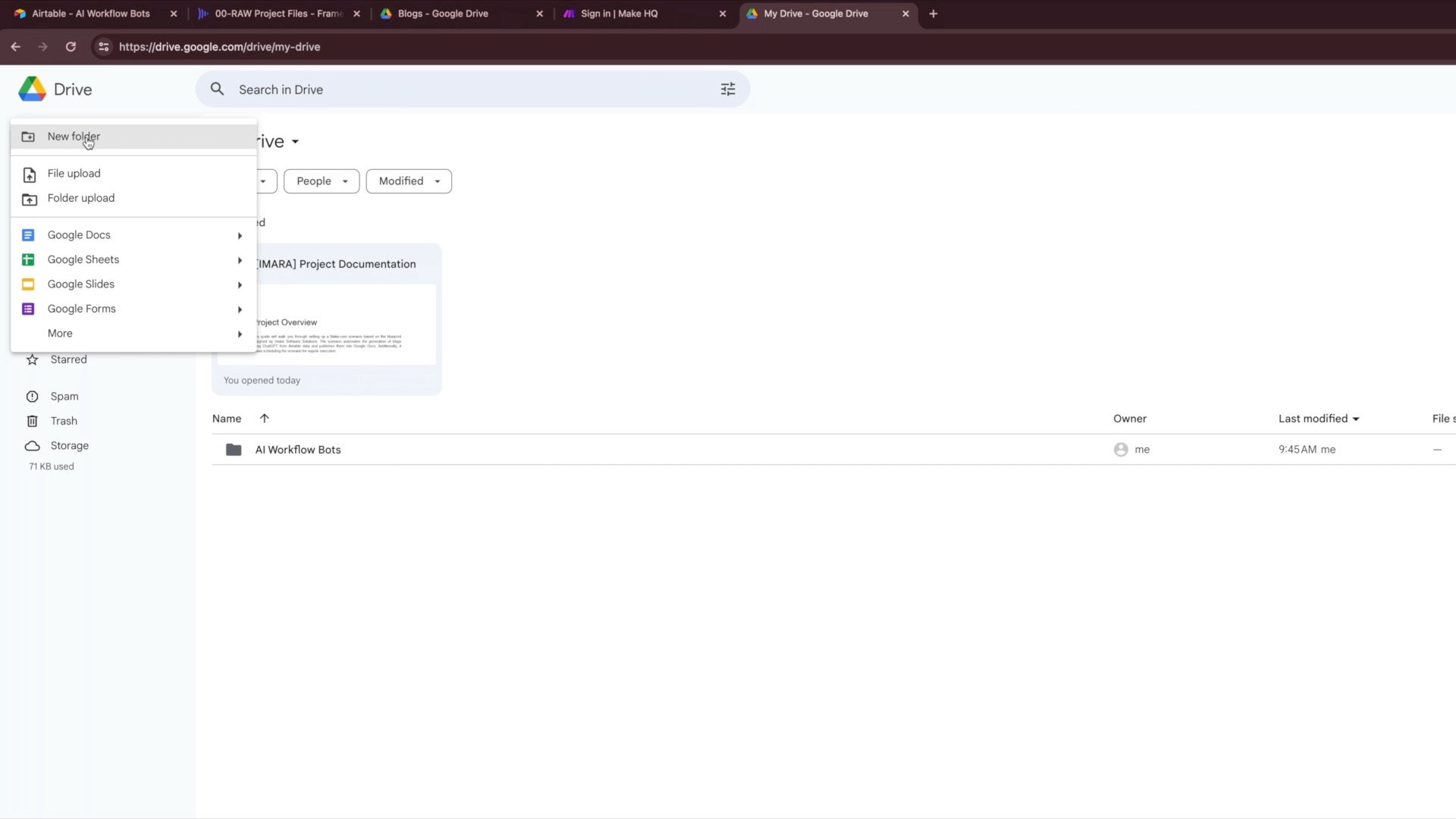This screenshot has height=819, width=1456.
Task: Open the Trash section
Action: pos(63,420)
